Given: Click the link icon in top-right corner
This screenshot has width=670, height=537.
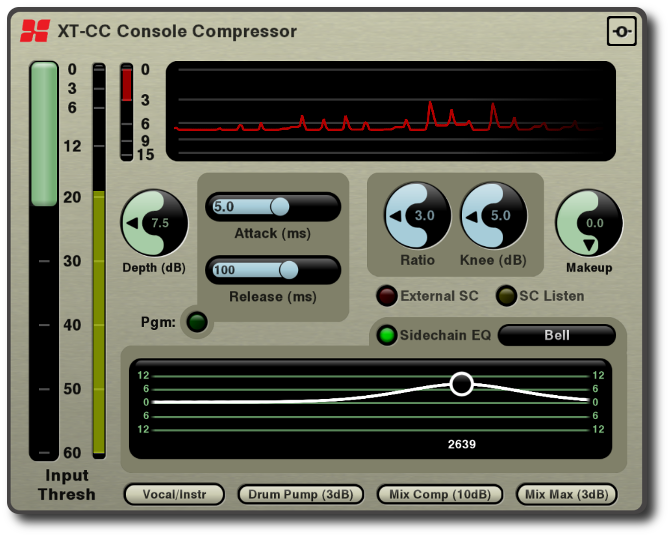Looking at the screenshot, I should (x=622, y=31).
